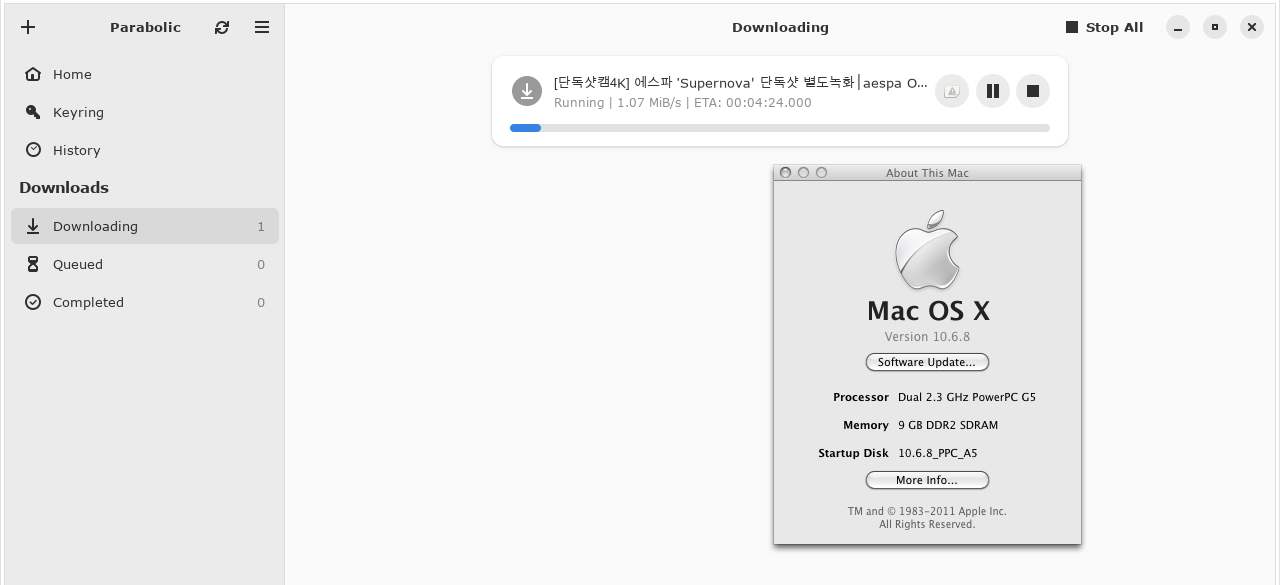Viewport: 1280px width, 585px height.
Task: Click the Queued count '0'
Action: (261, 264)
